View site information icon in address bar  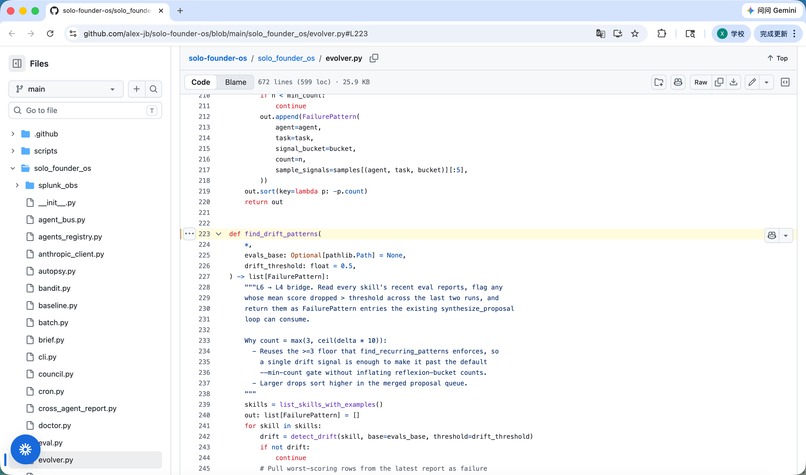pos(73,33)
